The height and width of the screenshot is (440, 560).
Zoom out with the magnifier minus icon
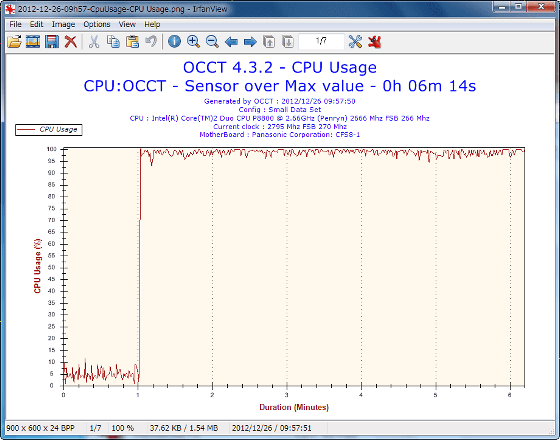point(212,42)
